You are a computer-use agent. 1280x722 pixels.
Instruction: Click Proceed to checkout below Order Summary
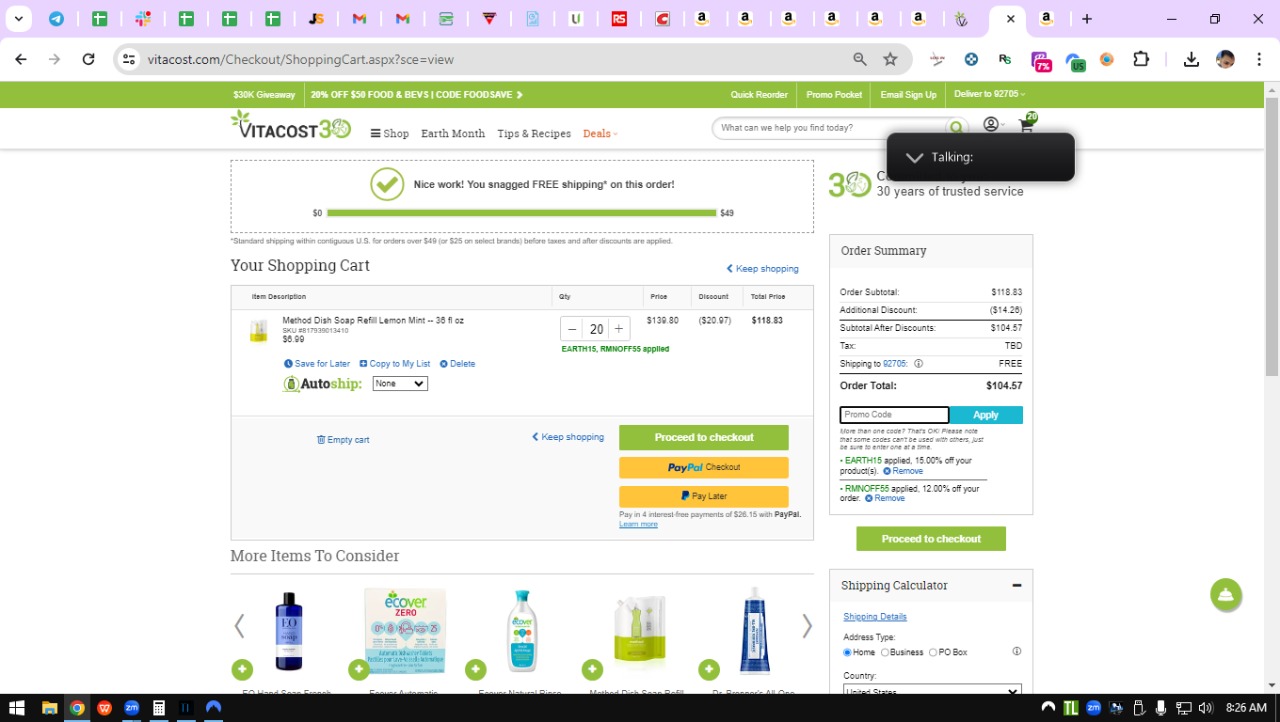pyautogui.click(x=931, y=539)
